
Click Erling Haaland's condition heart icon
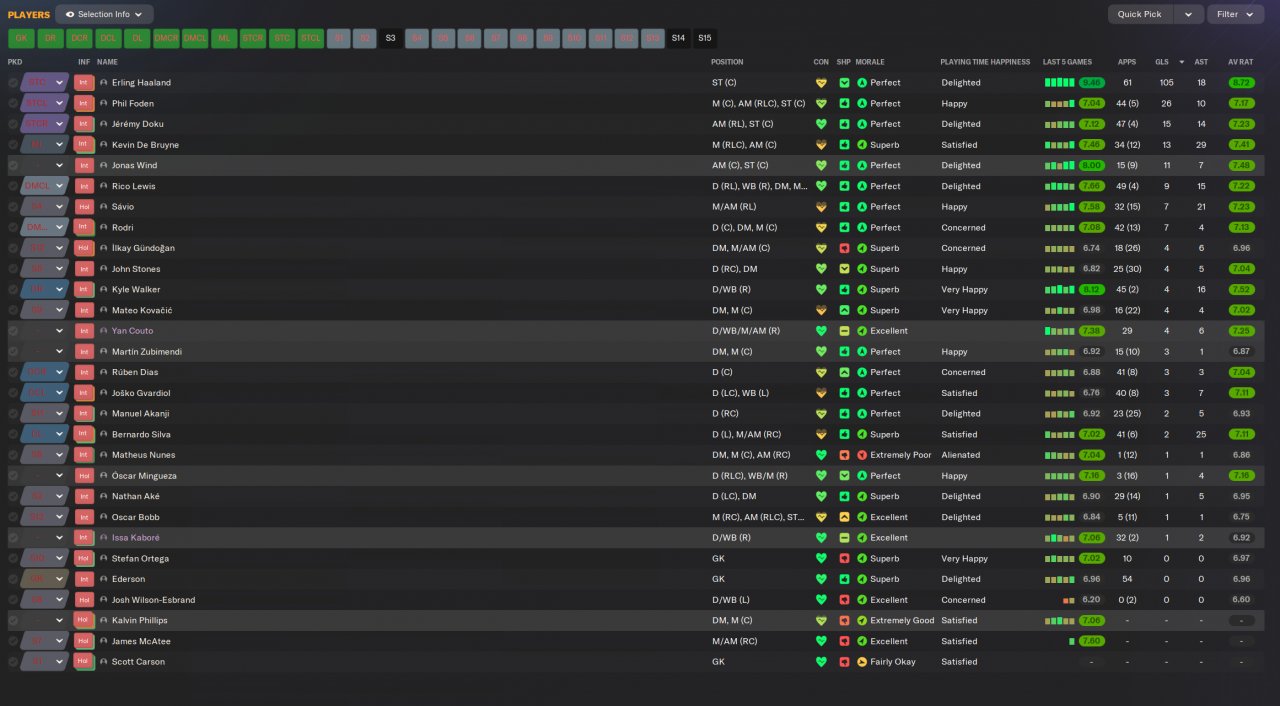tap(821, 83)
